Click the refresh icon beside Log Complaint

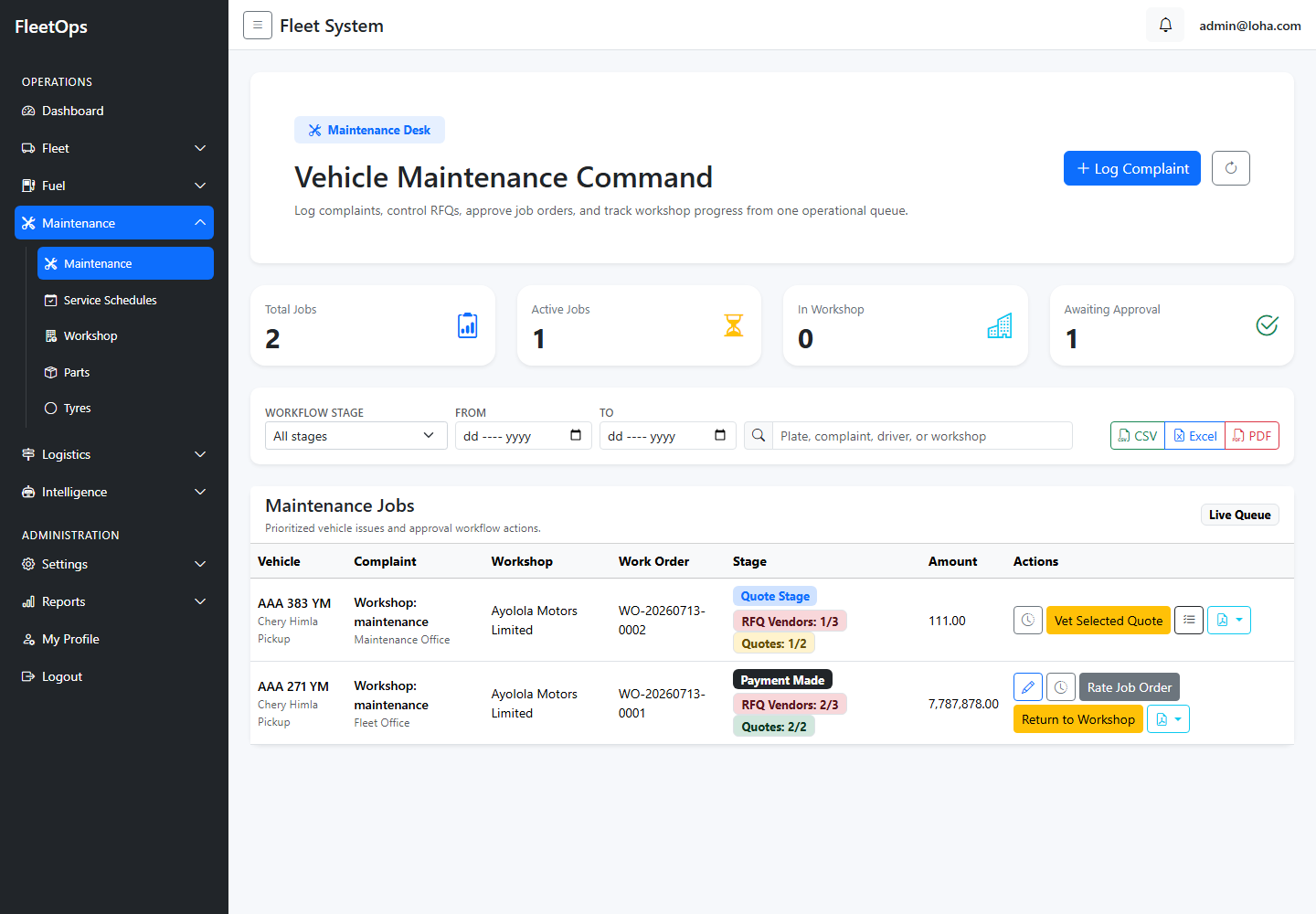pyautogui.click(x=1231, y=168)
